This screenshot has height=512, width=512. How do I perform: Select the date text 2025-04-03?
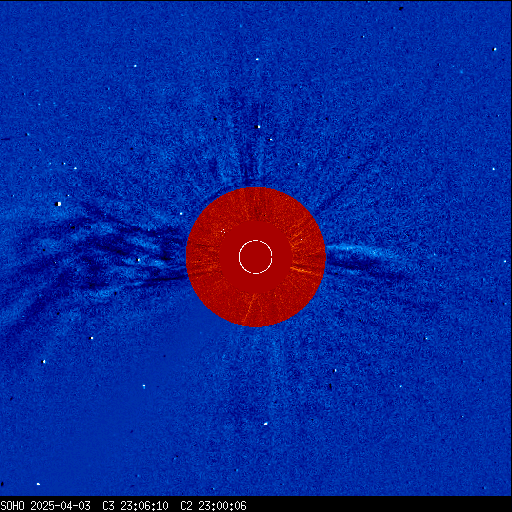pos(60,506)
